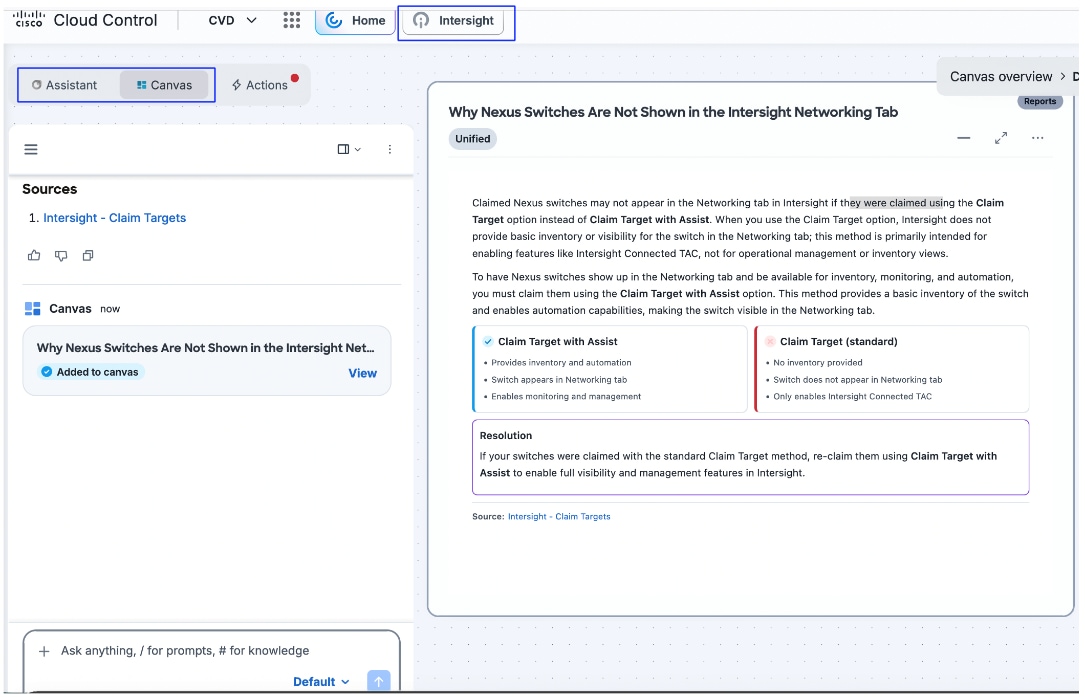Minimize the canvas card
Screen dimensions: 1085x697
tap(963, 138)
